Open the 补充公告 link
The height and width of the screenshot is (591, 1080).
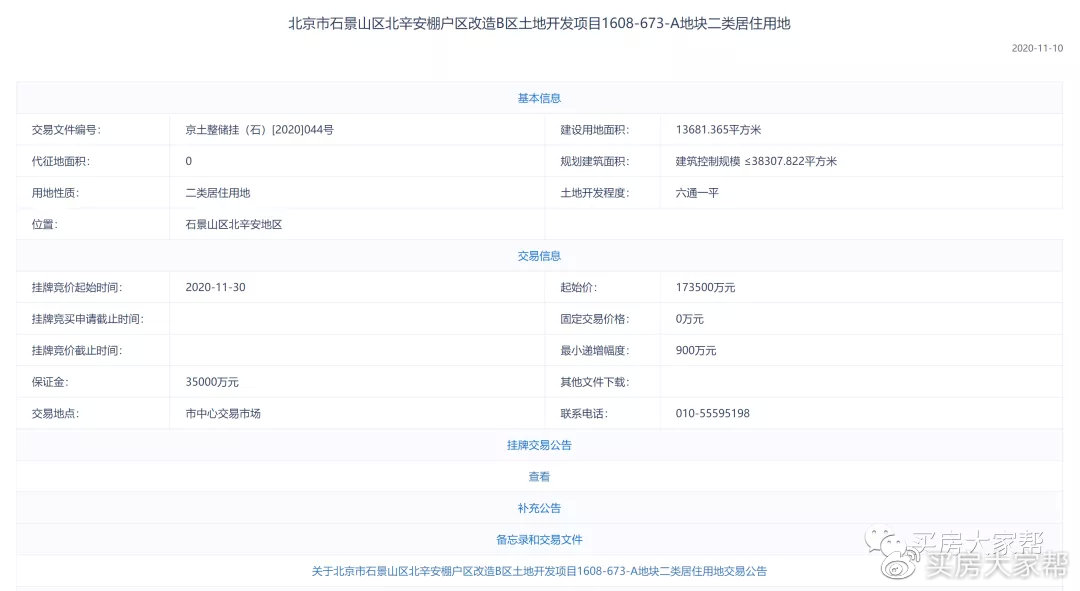coord(539,507)
